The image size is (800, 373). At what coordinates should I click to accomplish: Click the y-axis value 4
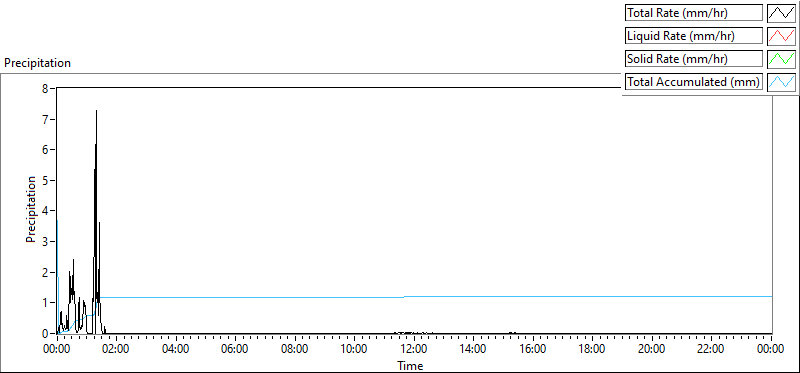pyautogui.click(x=45, y=211)
